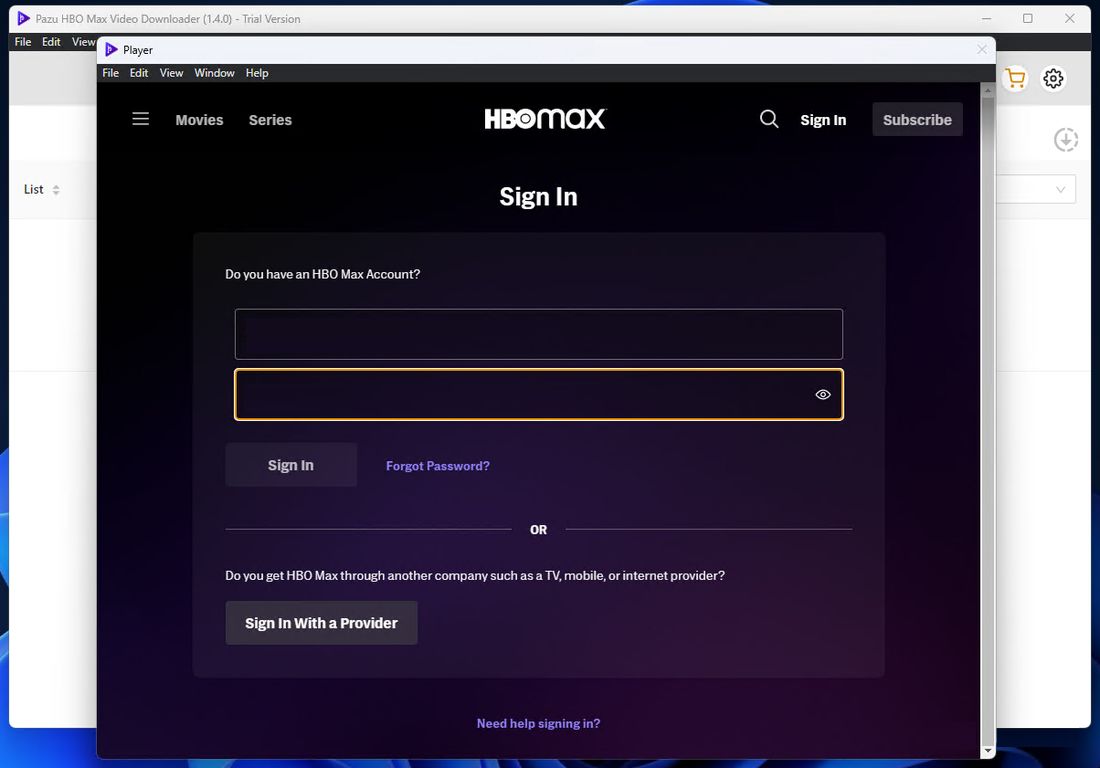Open the Player Help menu
Screen dimensions: 1100x768
coord(257,73)
